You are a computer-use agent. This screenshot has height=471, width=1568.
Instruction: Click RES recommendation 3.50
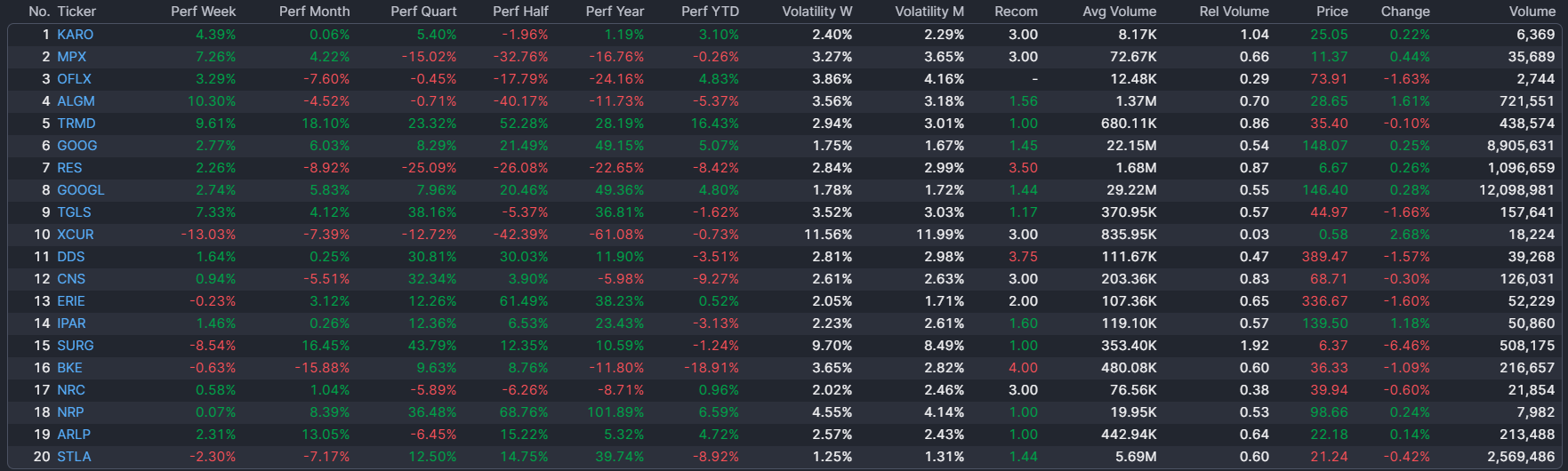(1024, 168)
